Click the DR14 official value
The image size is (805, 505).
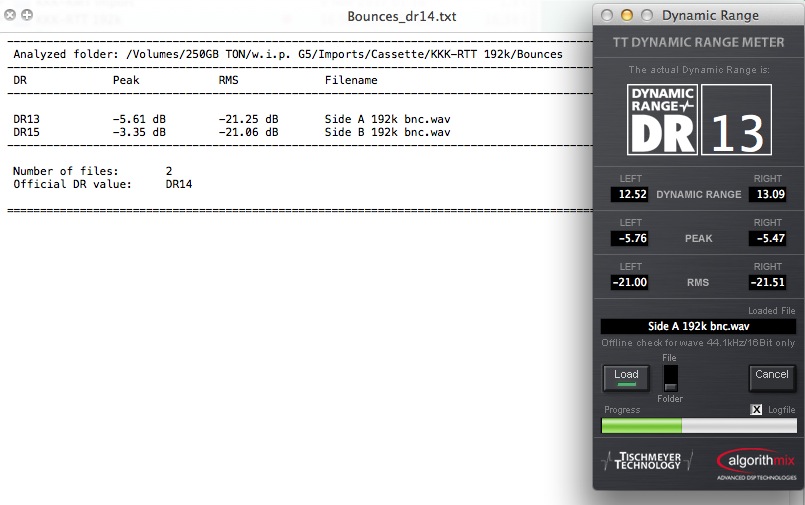pos(179,184)
